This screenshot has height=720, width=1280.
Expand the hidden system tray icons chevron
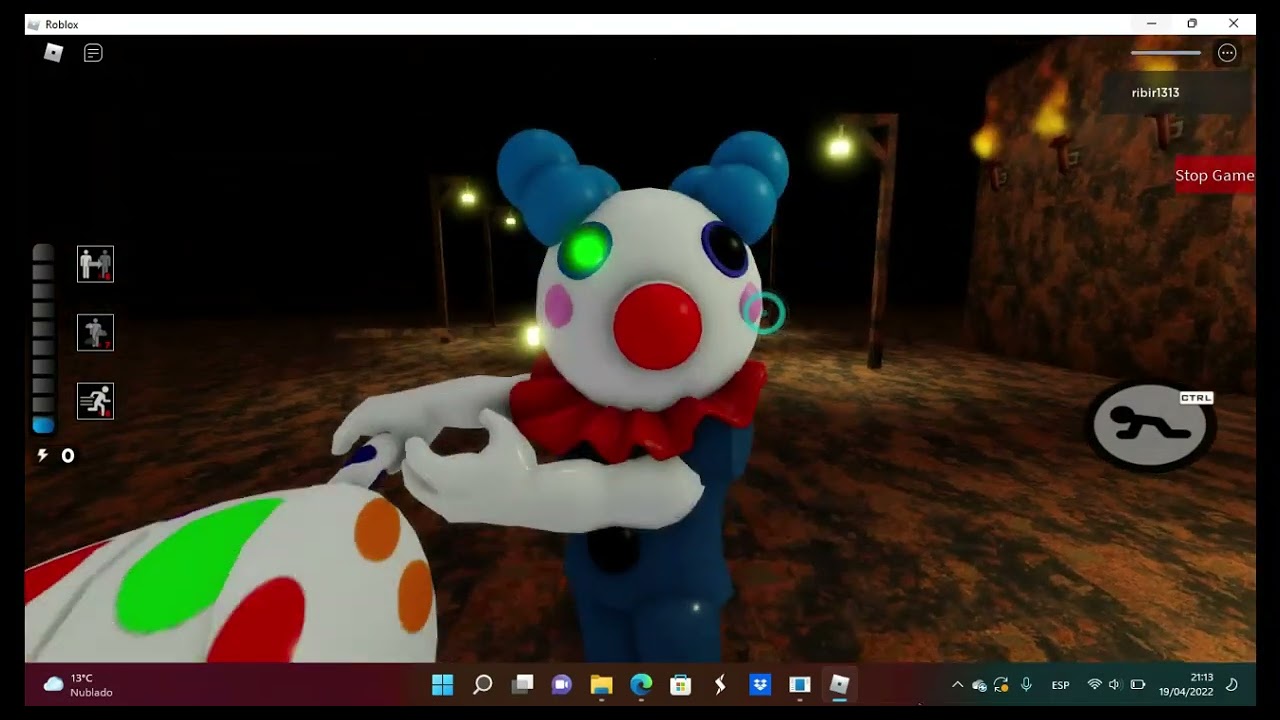coord(957,685)
